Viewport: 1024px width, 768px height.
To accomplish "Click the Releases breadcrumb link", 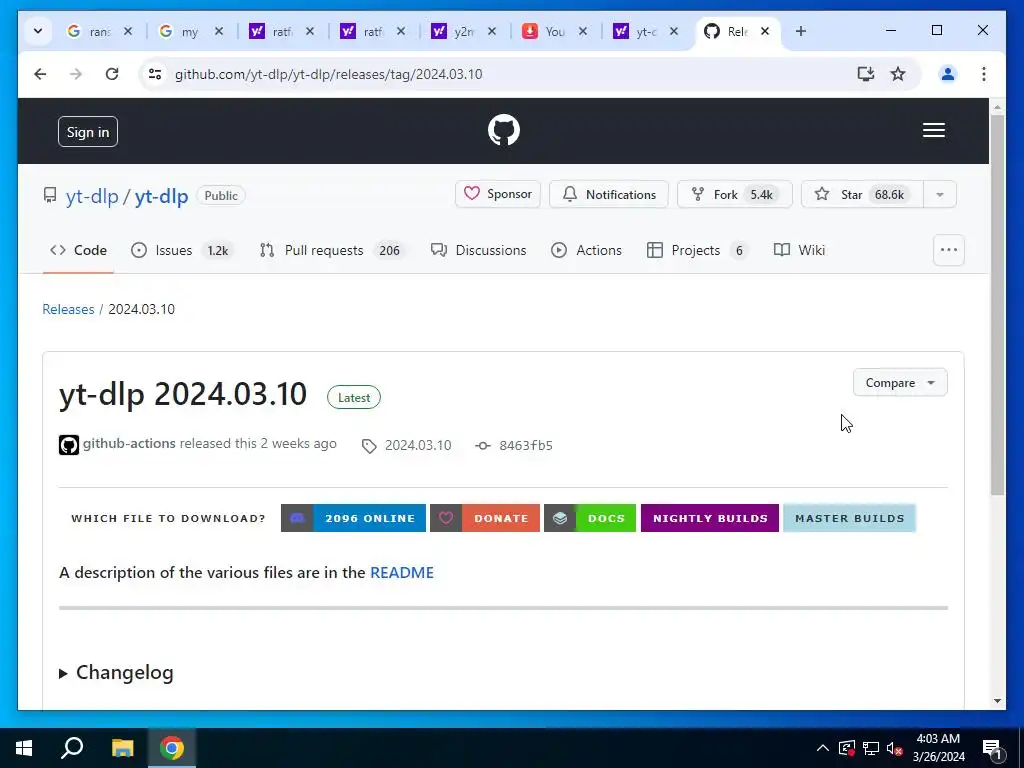I will (68, 309).
